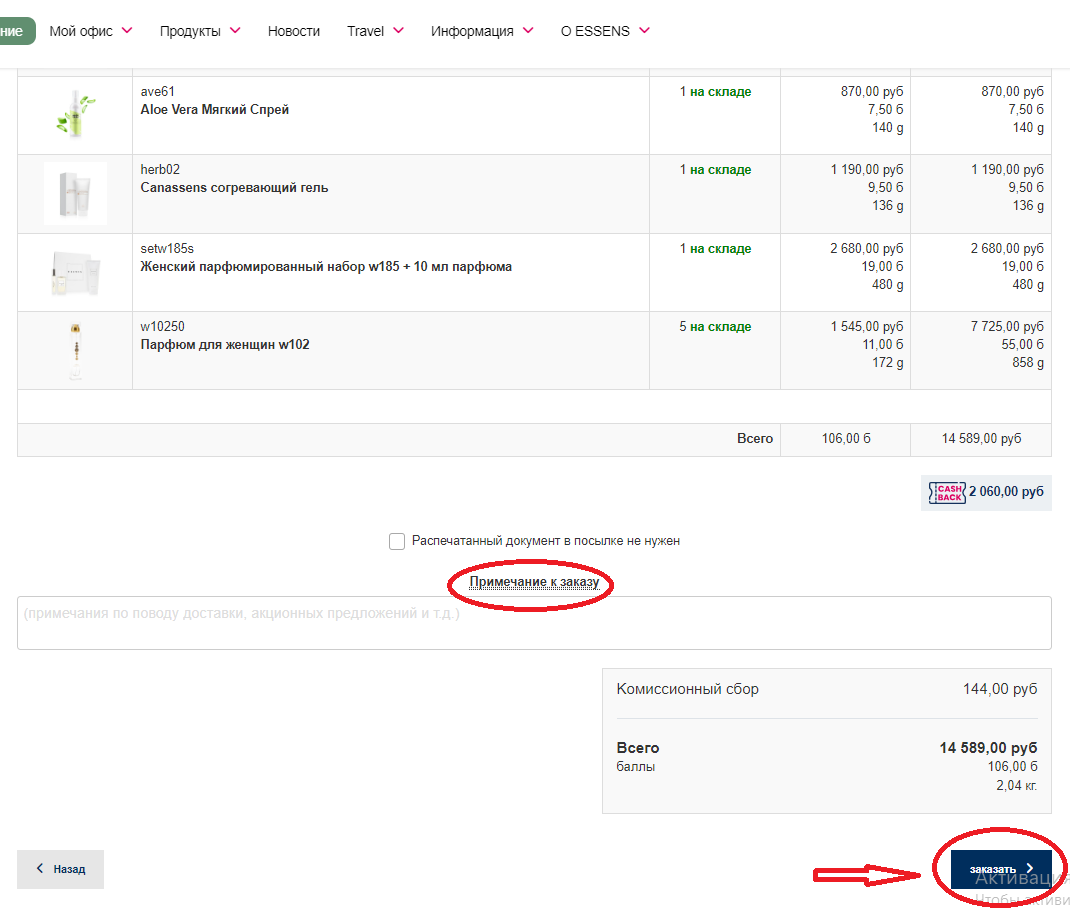Expand the 'Мой офис' dropdown menu
The height and width of the screenshot is (913, 1070).
pyautogui.click(x=90, y=31)
